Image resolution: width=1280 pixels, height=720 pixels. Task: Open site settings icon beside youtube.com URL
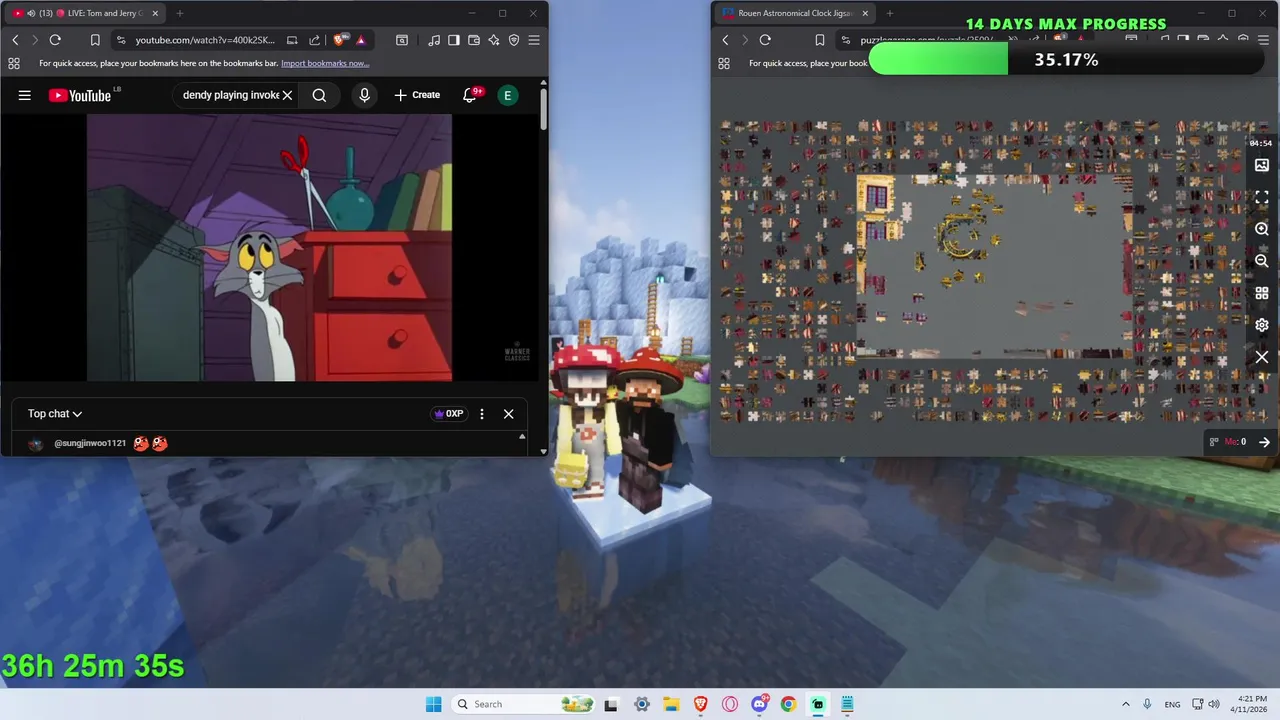tap(121, 40)
